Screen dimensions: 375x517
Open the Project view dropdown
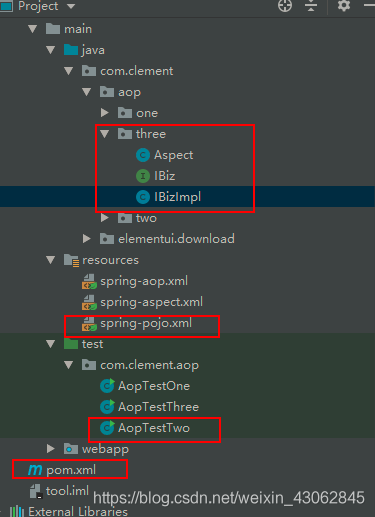[x=71, y=6]
